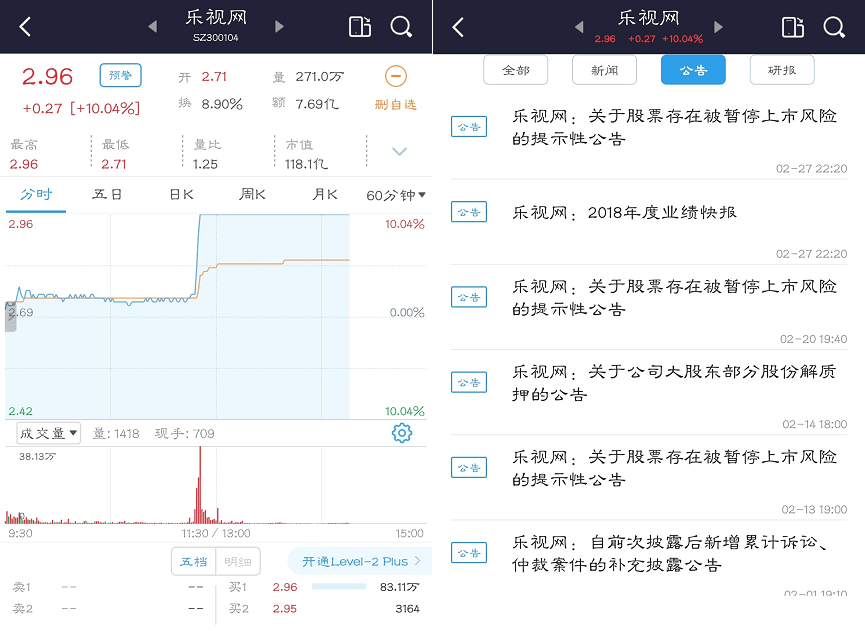Click 删自选 remove favorite label
The height and width of the screenshot is (631, 865).
[x=396, y=105]
